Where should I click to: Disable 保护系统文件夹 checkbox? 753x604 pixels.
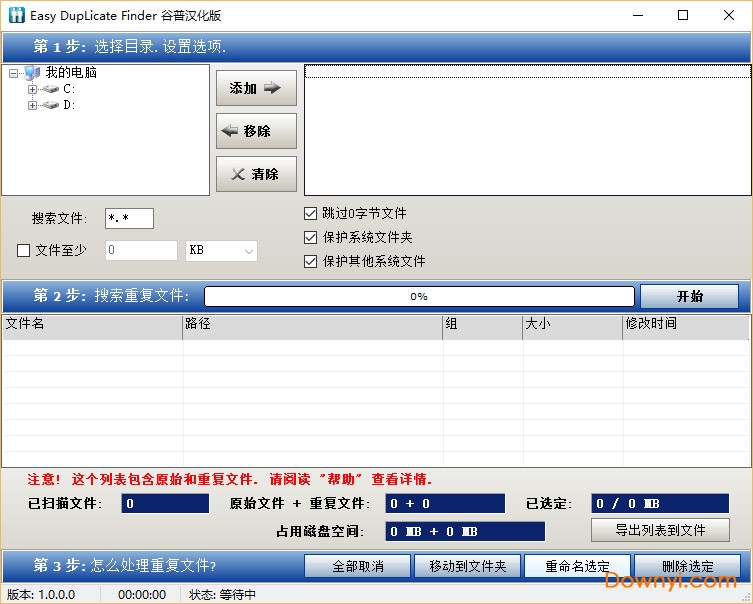[311, 237]
